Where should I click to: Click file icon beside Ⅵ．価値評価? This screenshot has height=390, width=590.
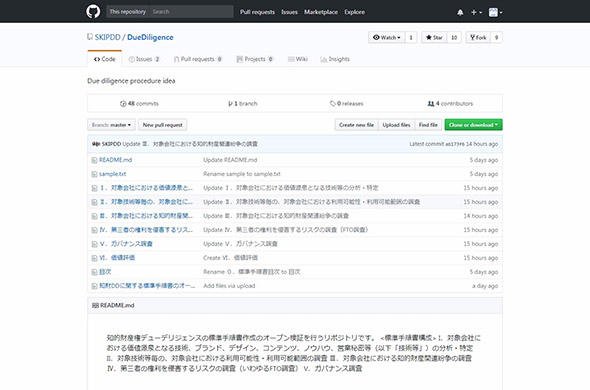94,258
